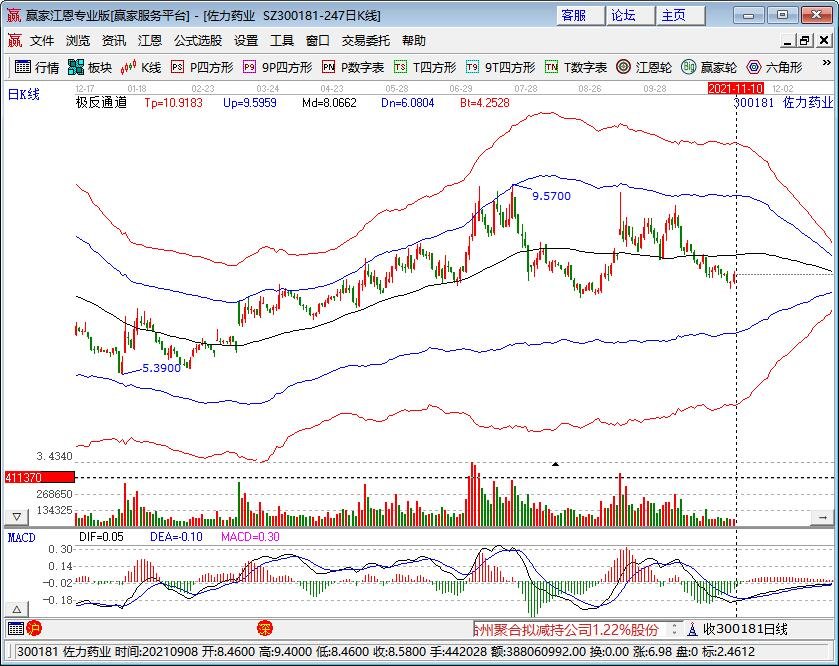Open the 交易委托 menu
Image resolution: width=839 pixels, height=666 pixels.
(366, 41)
